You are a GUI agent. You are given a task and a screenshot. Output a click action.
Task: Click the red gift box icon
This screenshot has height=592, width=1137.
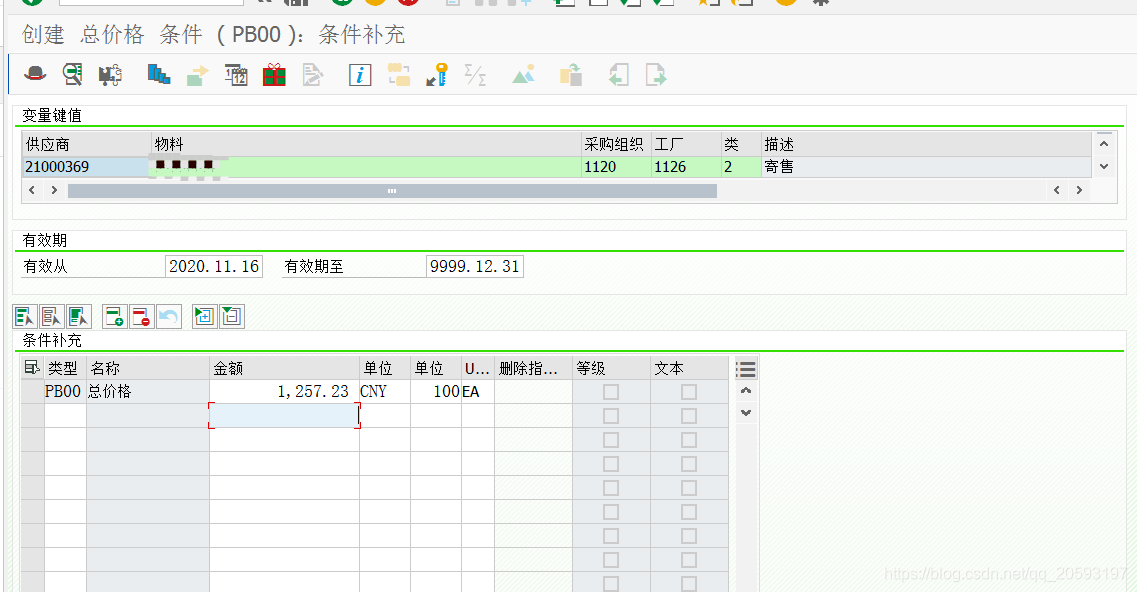coord(274,75)
